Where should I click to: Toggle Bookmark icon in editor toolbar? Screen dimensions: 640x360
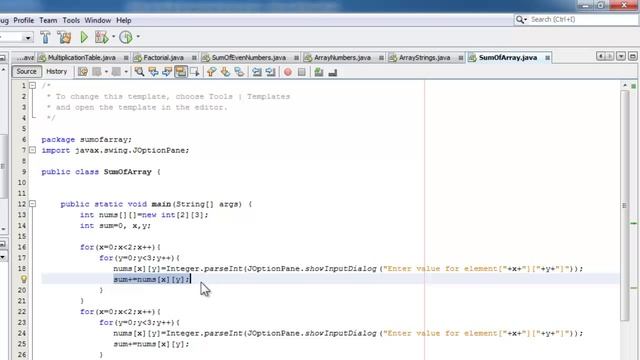[x=239, y=72]
